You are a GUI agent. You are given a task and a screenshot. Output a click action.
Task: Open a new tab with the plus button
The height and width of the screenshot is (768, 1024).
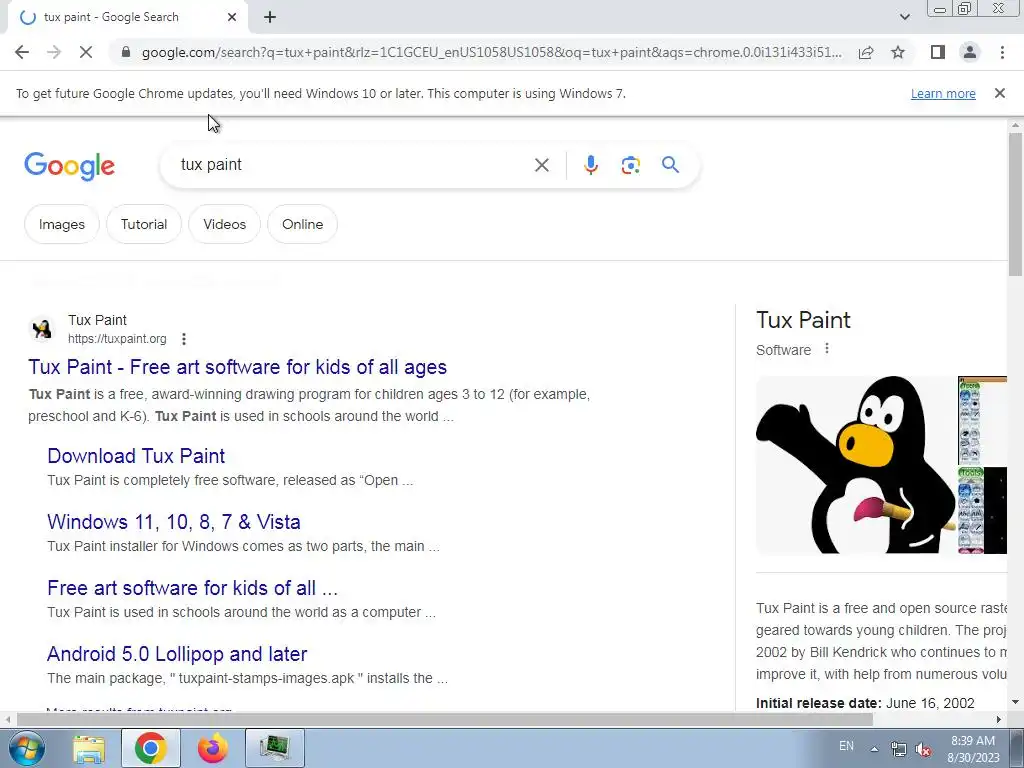270,18
